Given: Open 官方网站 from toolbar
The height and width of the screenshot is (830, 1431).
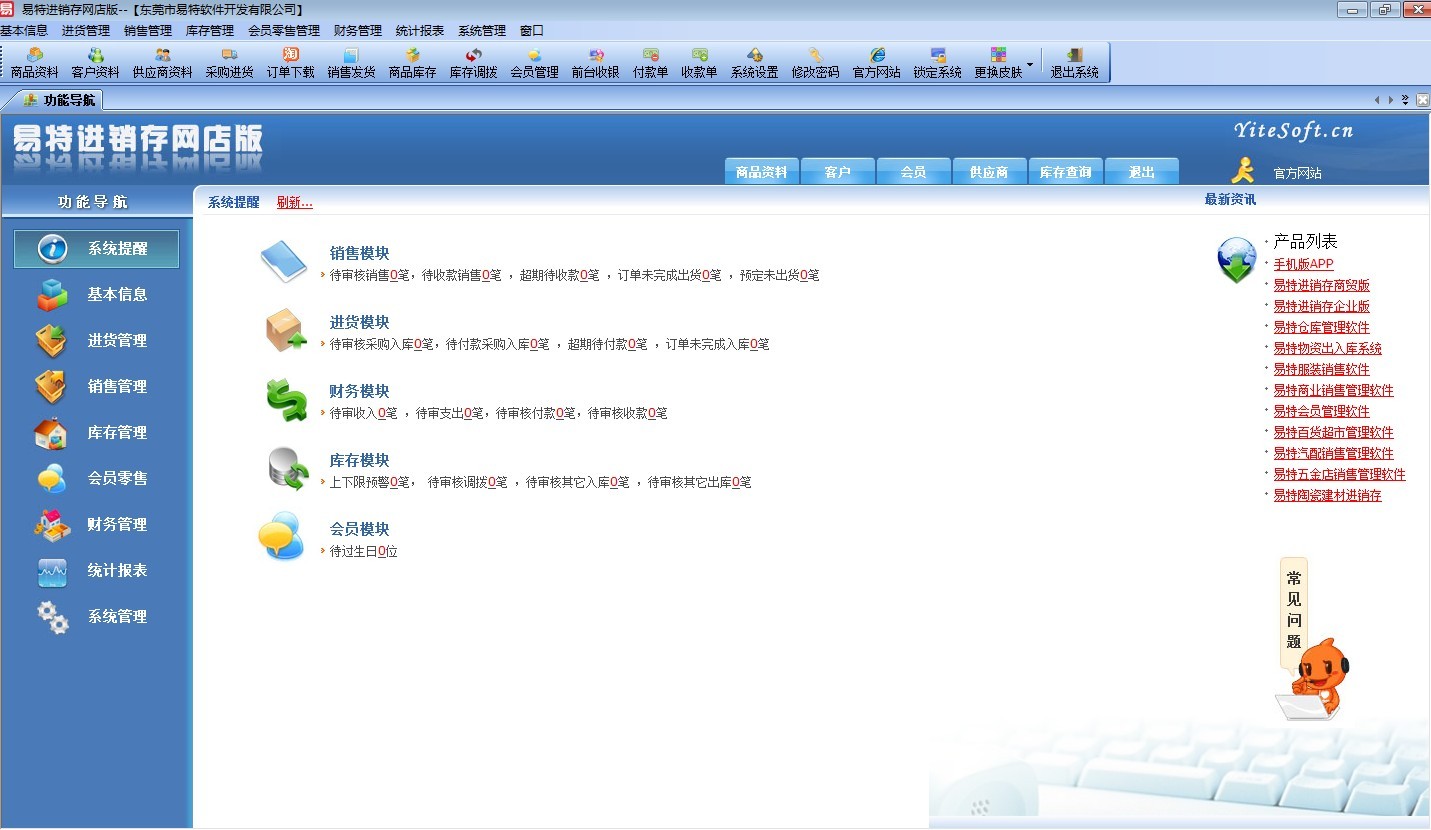Looking at the screenshot, I should point(876,63).
